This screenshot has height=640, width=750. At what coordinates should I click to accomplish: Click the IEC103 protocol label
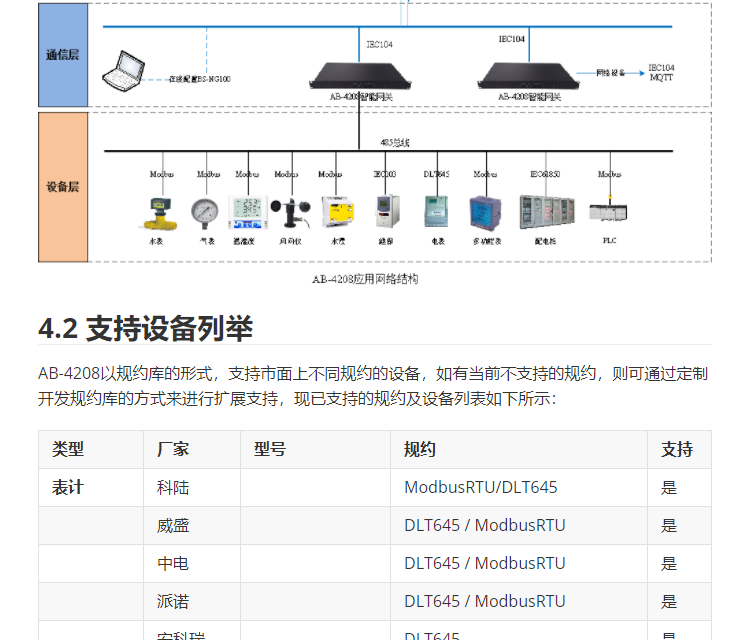tap(385, 174)
